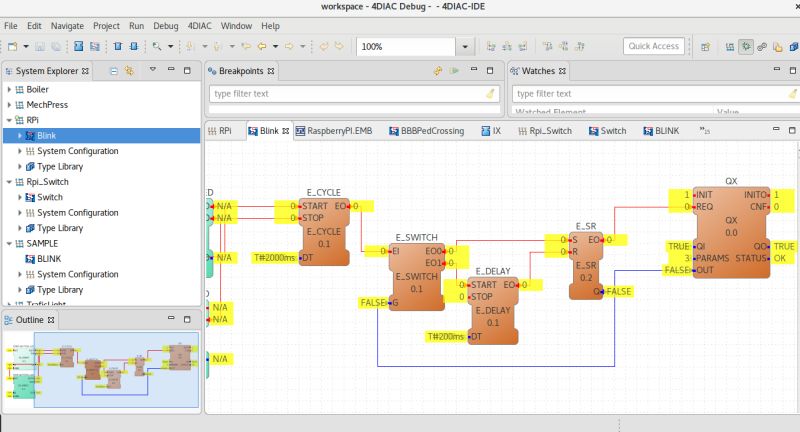
Task: Open the search dropdown arrow
Action: pos(170,46)
